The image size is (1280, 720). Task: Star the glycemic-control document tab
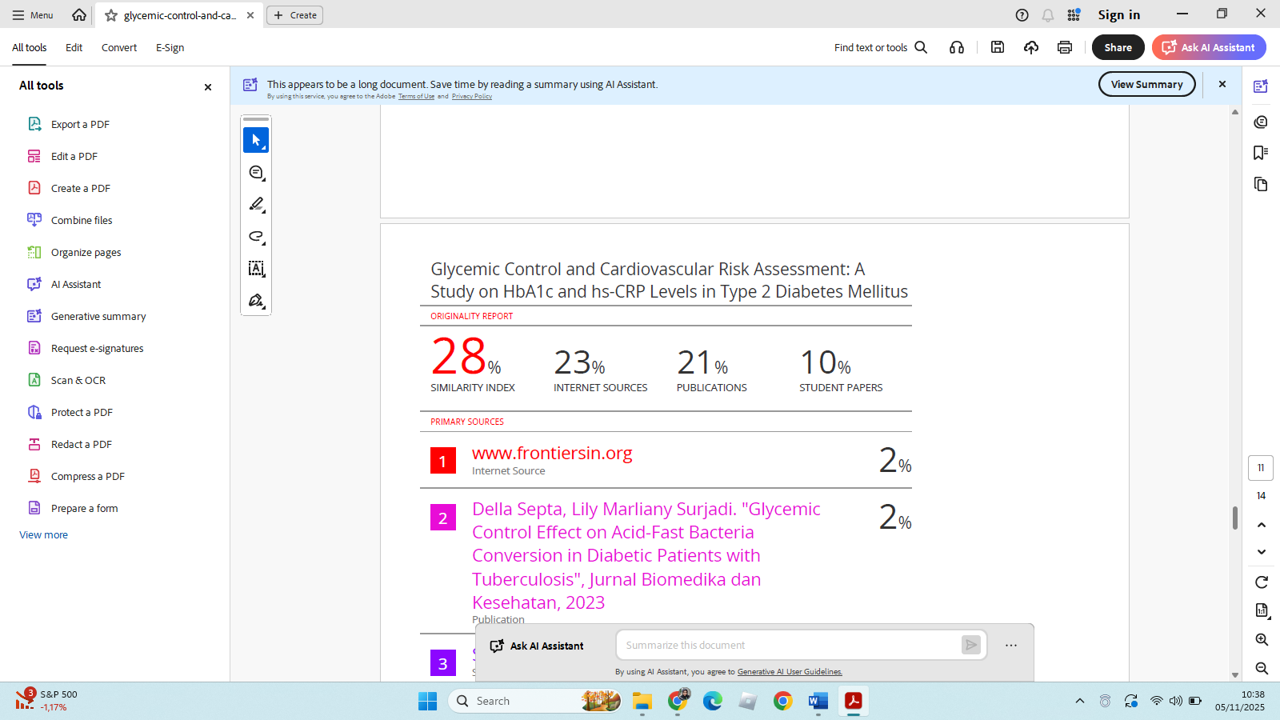tap(111, 15)
